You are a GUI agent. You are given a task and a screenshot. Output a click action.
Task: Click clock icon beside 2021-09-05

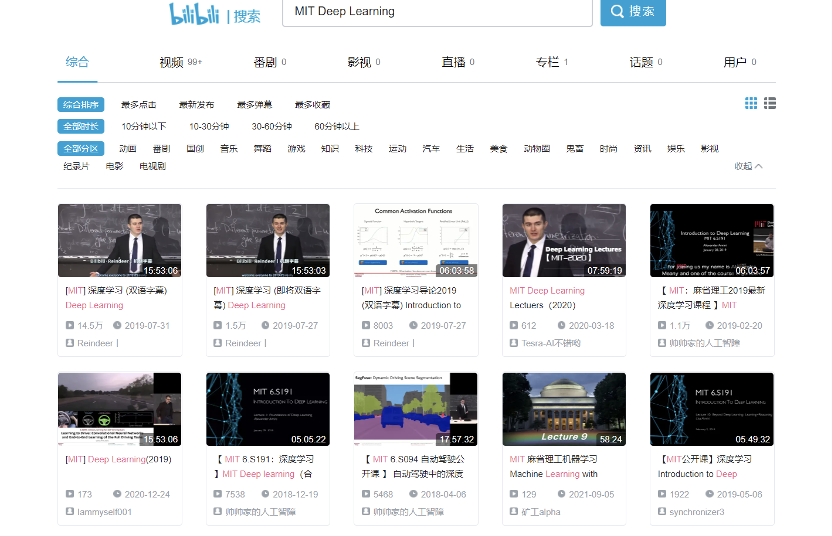[561, 494]
